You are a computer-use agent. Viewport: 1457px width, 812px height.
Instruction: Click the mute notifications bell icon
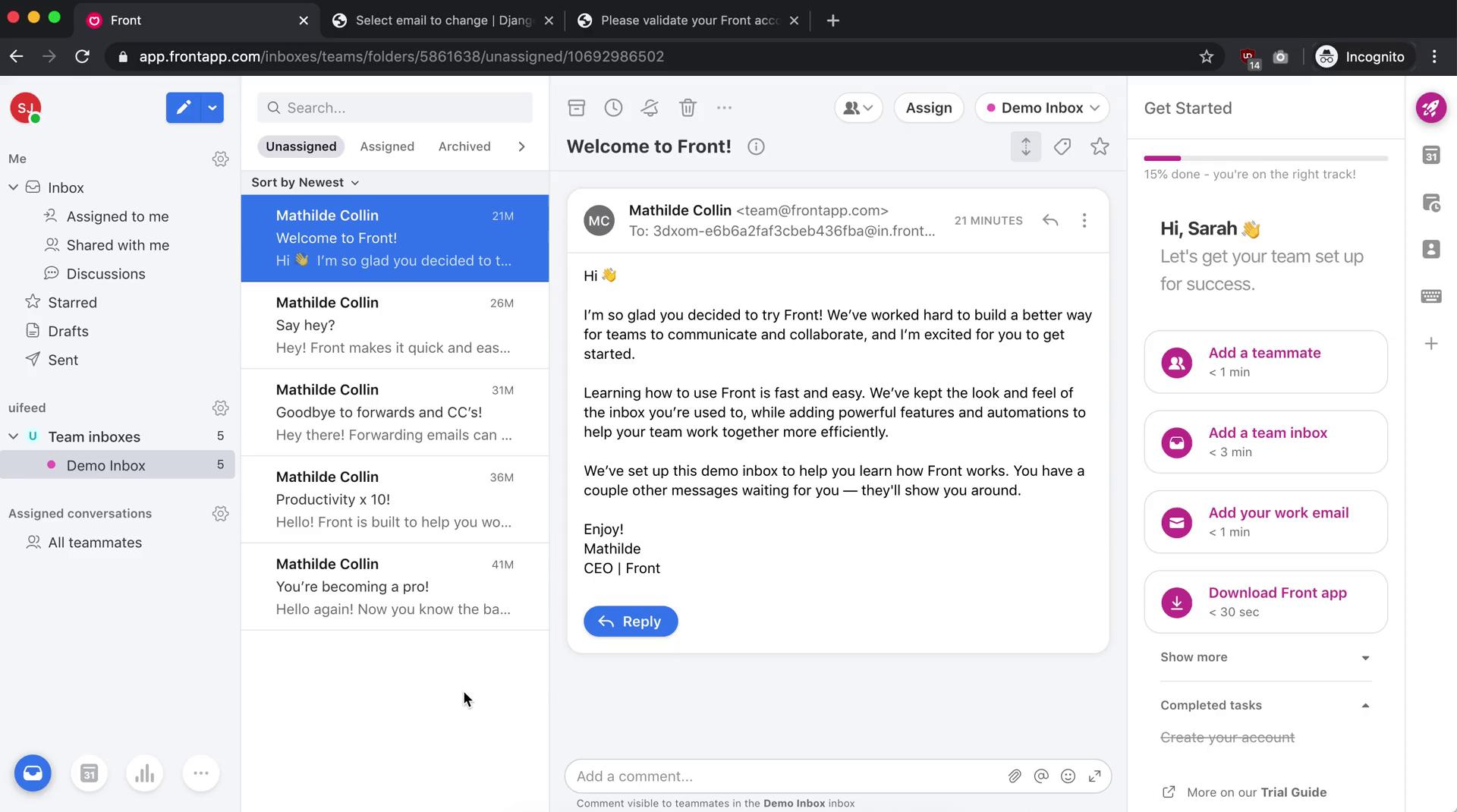[650, 108]
